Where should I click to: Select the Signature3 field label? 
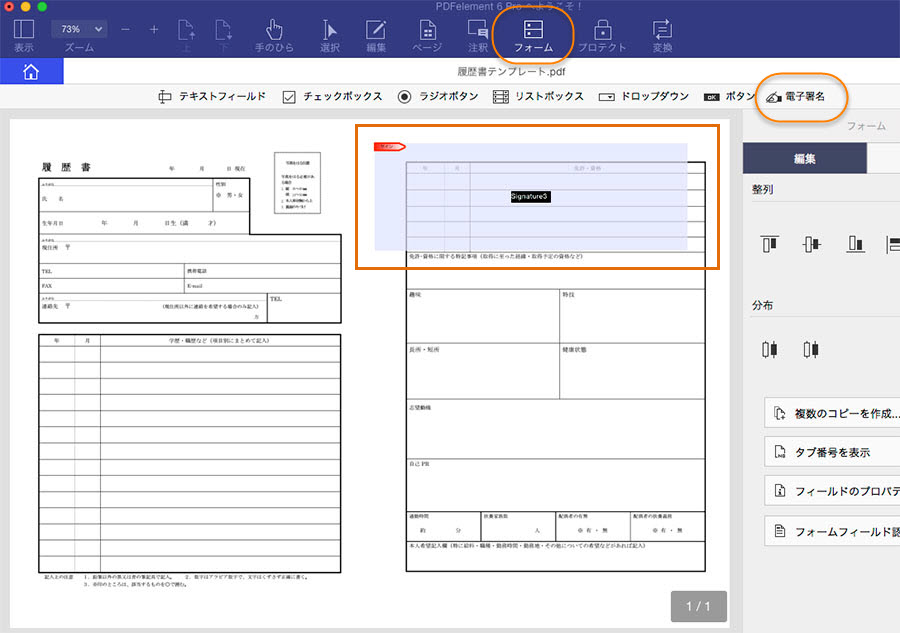point(530,196)
